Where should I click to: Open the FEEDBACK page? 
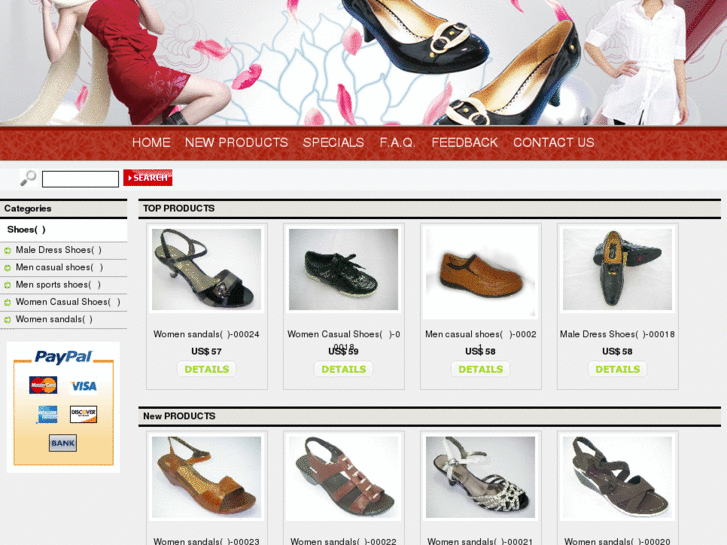point(465,142)
